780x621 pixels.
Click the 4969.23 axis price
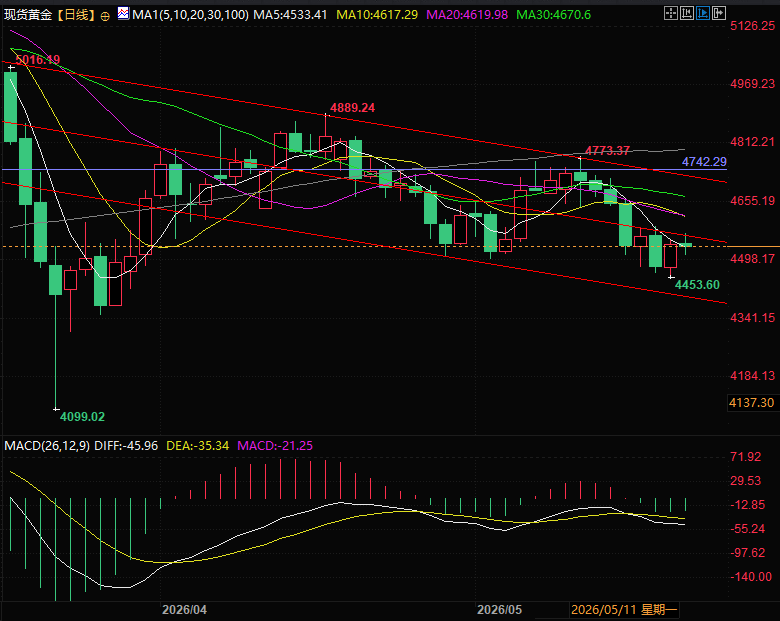753,84
